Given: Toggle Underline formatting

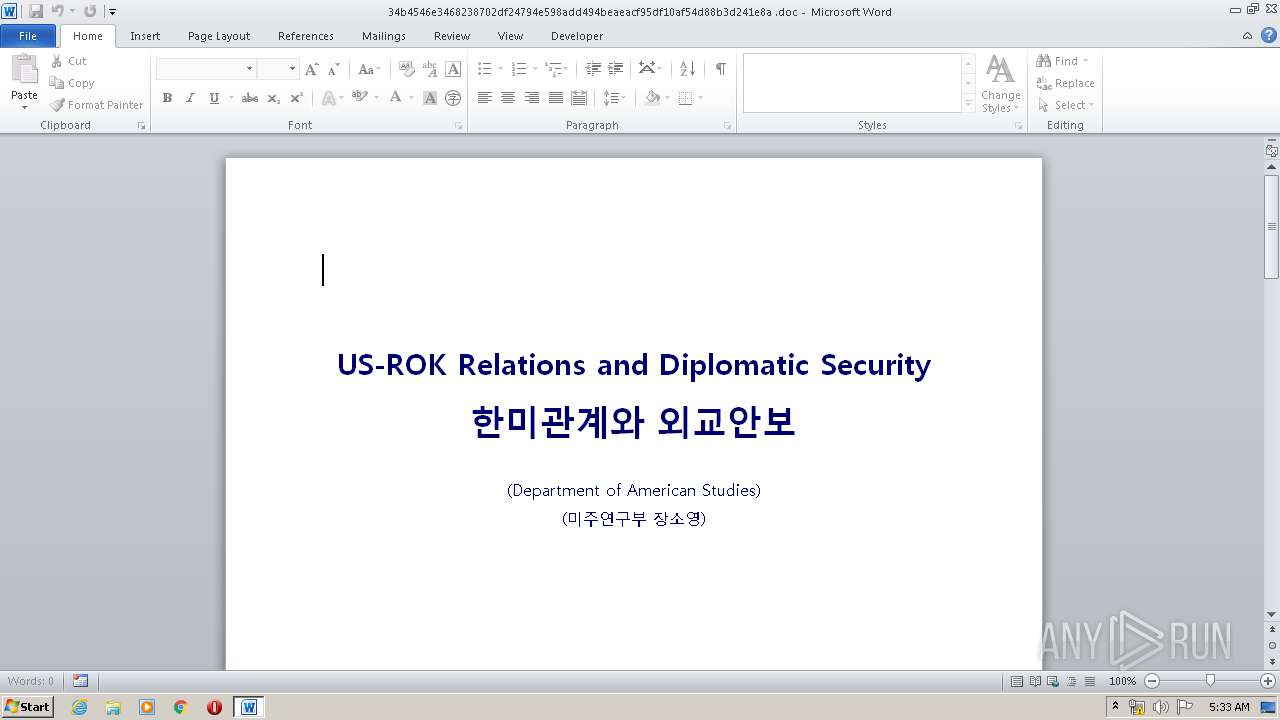Looking at the screenshot, I should (x=213, y=98).
